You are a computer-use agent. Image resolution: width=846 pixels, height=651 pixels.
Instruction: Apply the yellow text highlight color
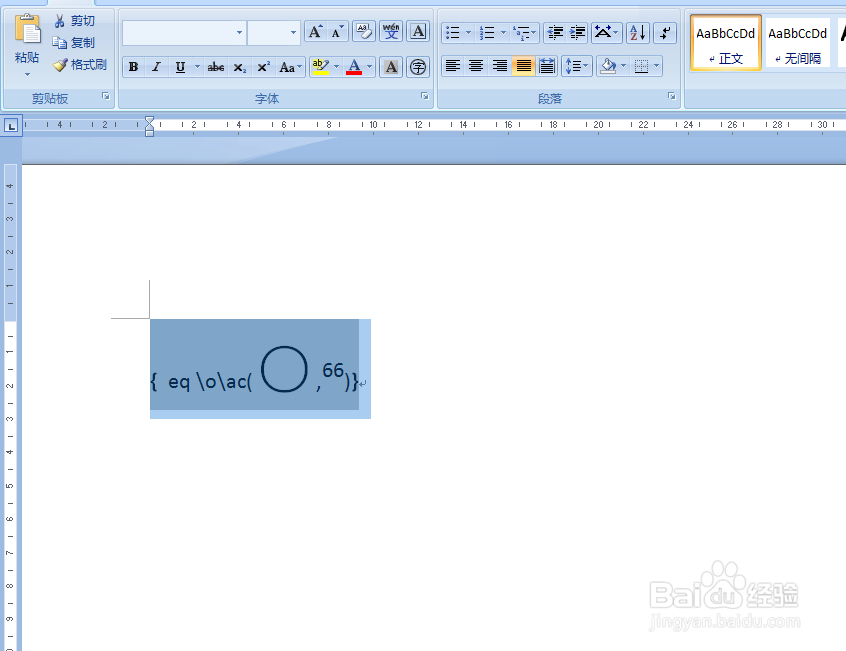(x=320, y=67)
